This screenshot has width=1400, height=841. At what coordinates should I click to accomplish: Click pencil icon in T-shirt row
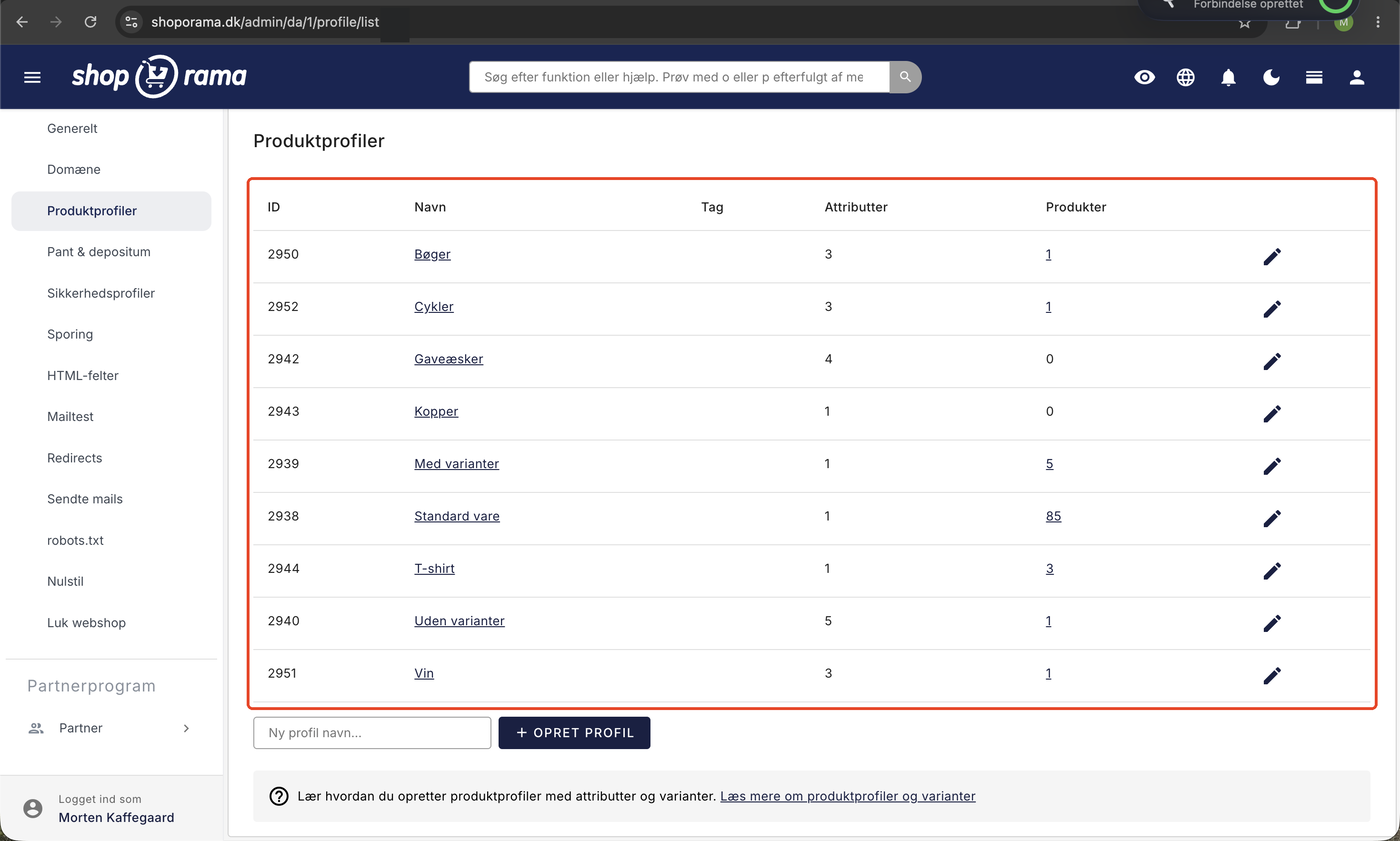pos(1272,570)
